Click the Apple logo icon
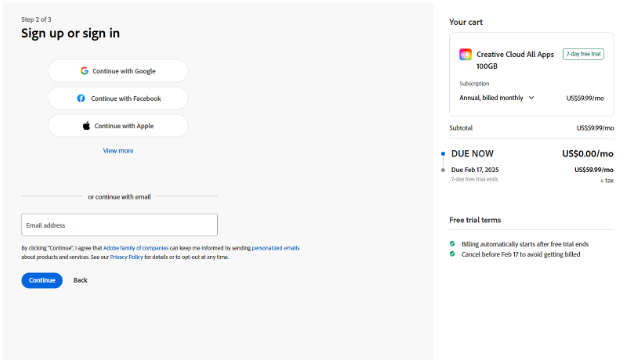 [86, 126]
